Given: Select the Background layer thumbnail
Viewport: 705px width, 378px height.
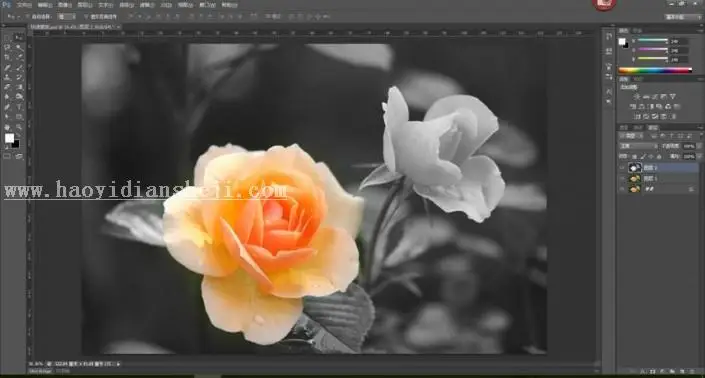Looking at the screenshot, I should click(634, 189).
